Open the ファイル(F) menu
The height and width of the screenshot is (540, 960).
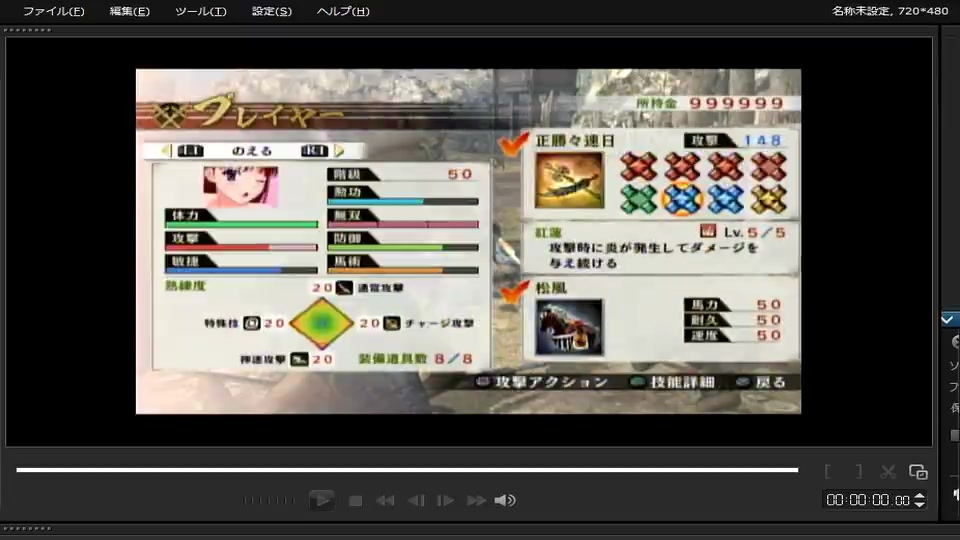click(x=53, y=11)
